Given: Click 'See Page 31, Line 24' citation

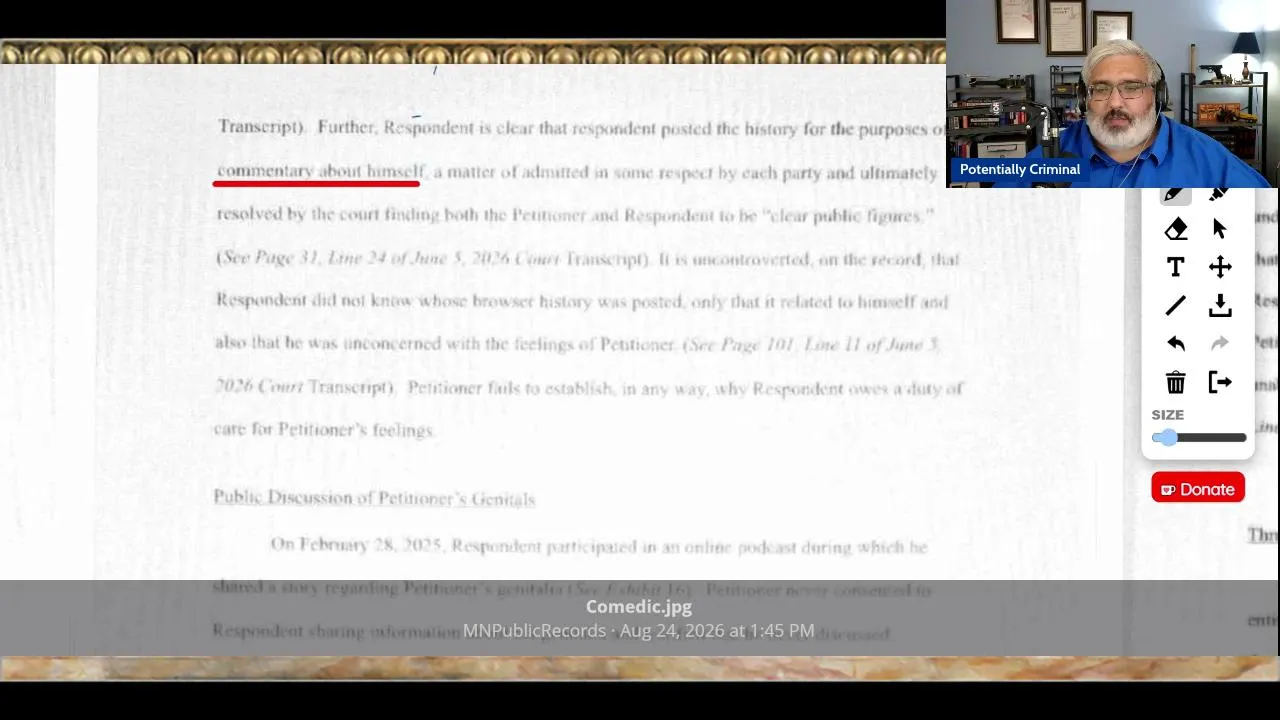Looking at the screenshot, I should 304,258.
